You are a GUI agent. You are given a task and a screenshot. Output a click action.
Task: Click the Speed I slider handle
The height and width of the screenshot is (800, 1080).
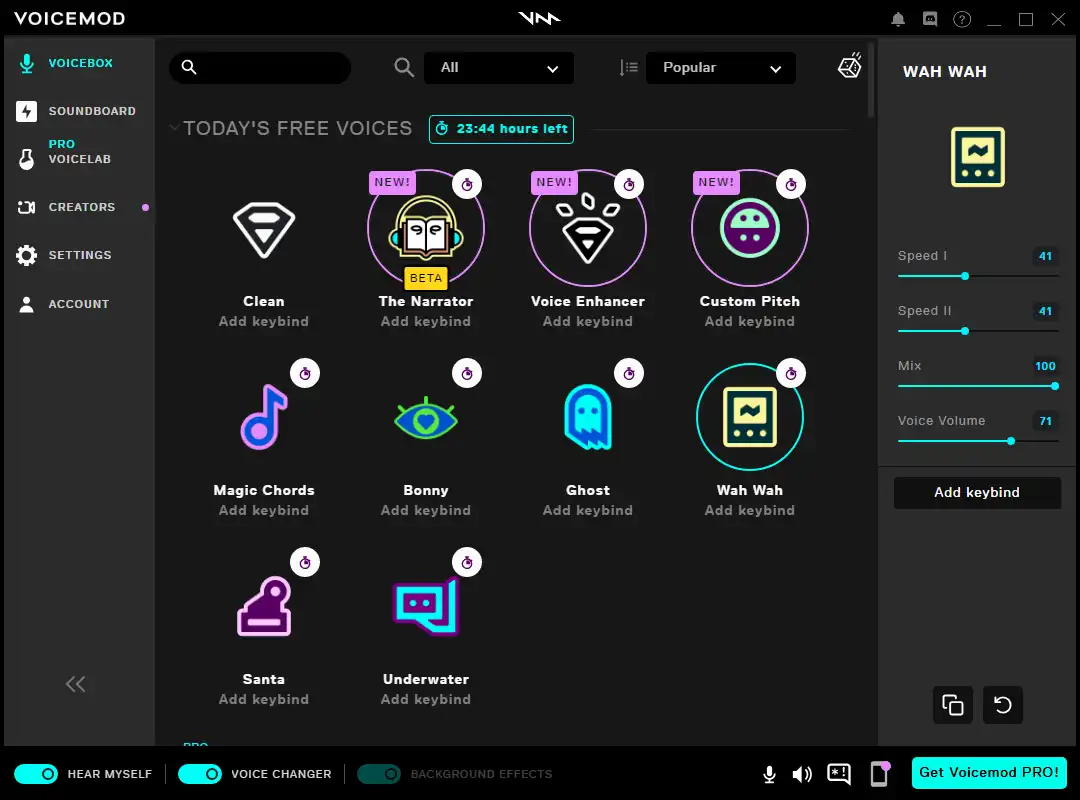965,276
